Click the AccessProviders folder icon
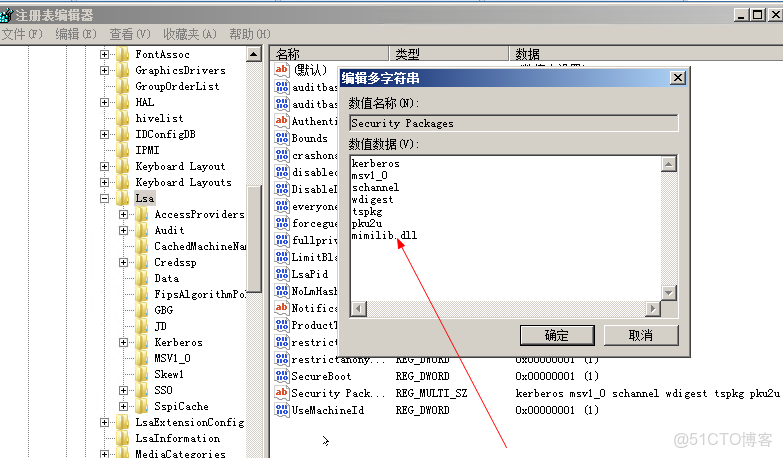The image size is (783, 458). tap(142, 214)
